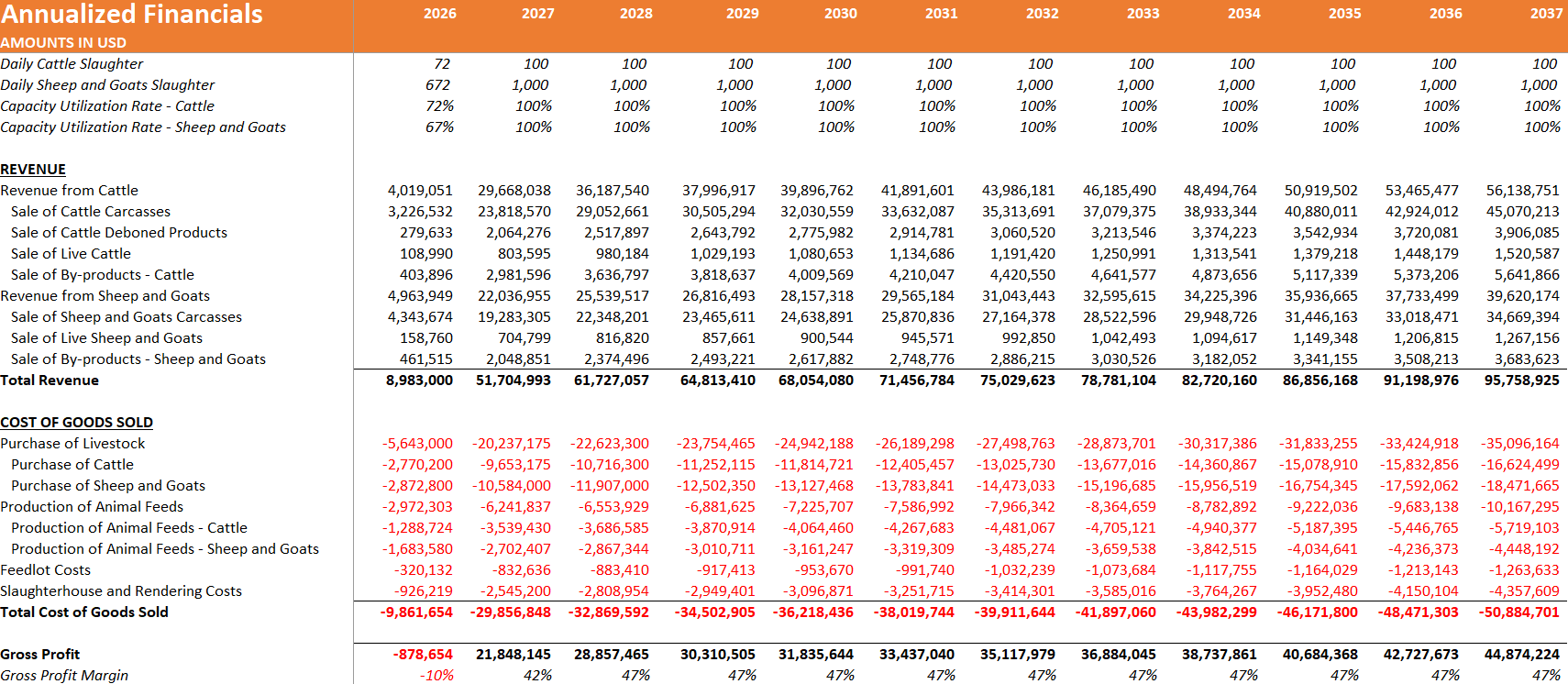Select Sale of By-products - Cattle label

[x=103, y=274]
